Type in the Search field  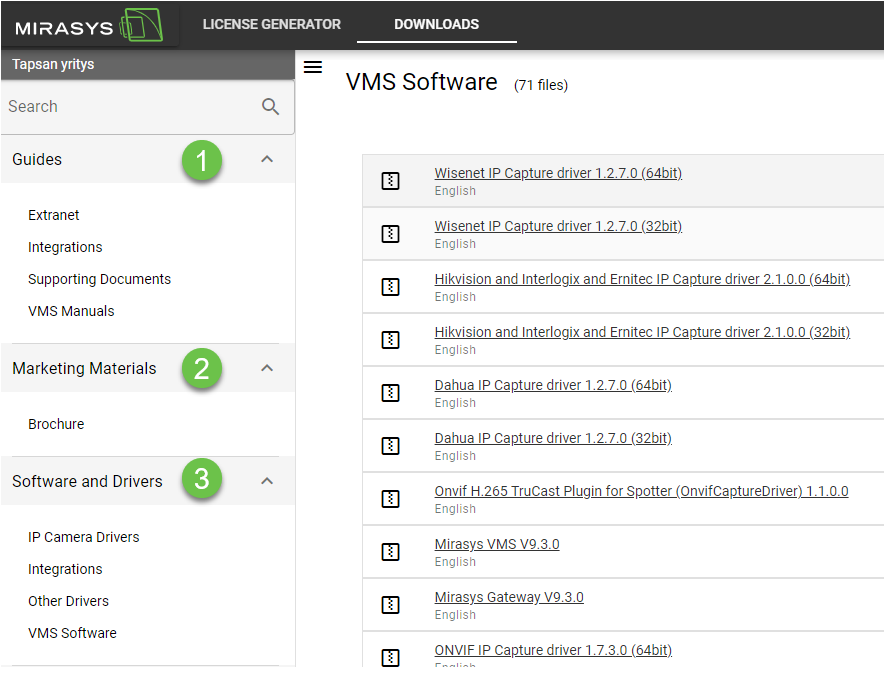(x=130, y=107)
